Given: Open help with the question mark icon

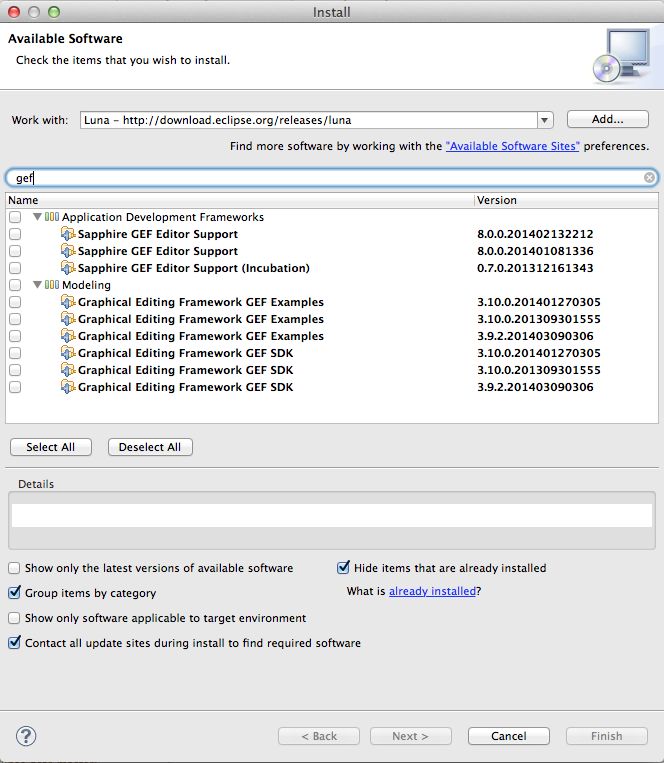Looking at the screenshot, I should (26, 736).
